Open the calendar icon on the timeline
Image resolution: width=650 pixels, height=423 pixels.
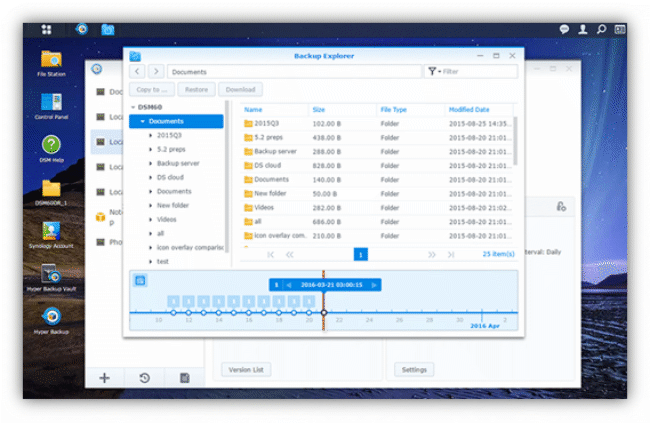tap(140, 280)
